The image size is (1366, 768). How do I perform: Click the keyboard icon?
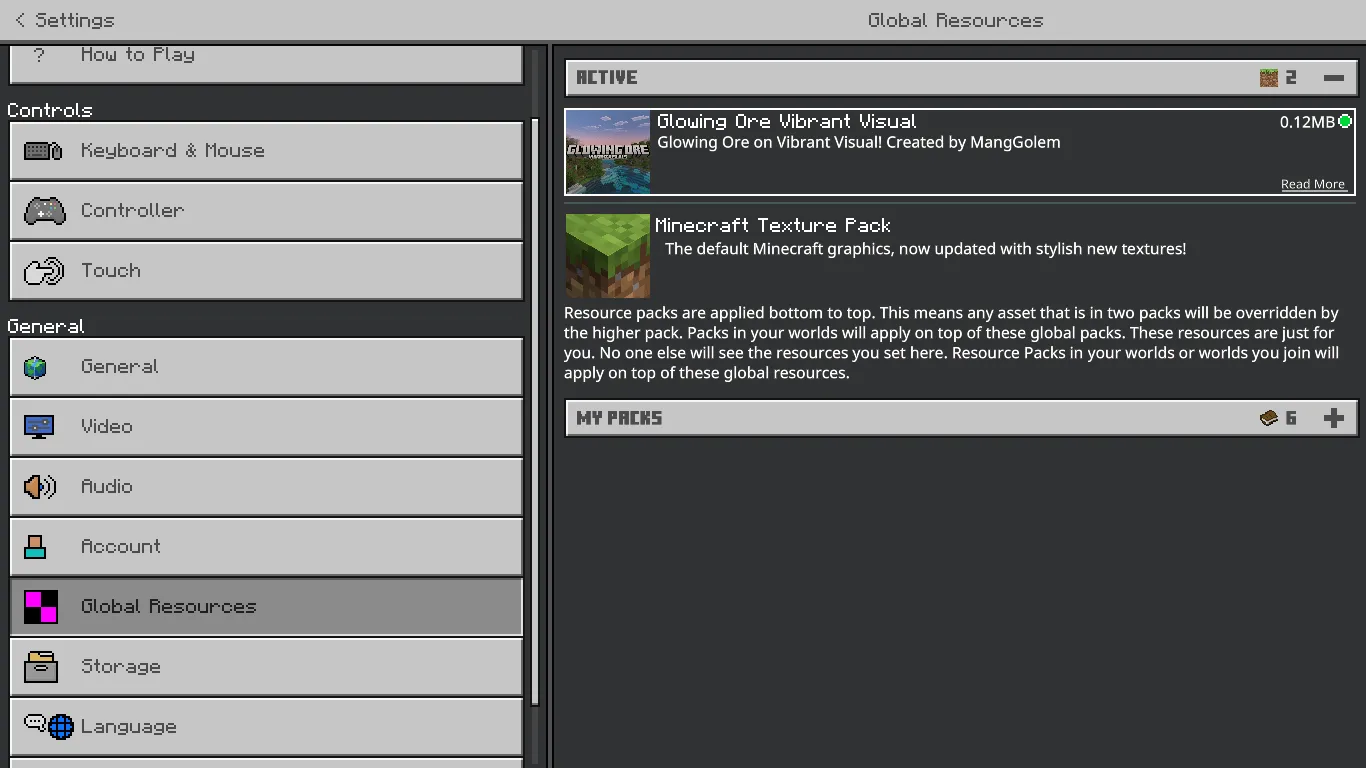[x=43, y=151]
